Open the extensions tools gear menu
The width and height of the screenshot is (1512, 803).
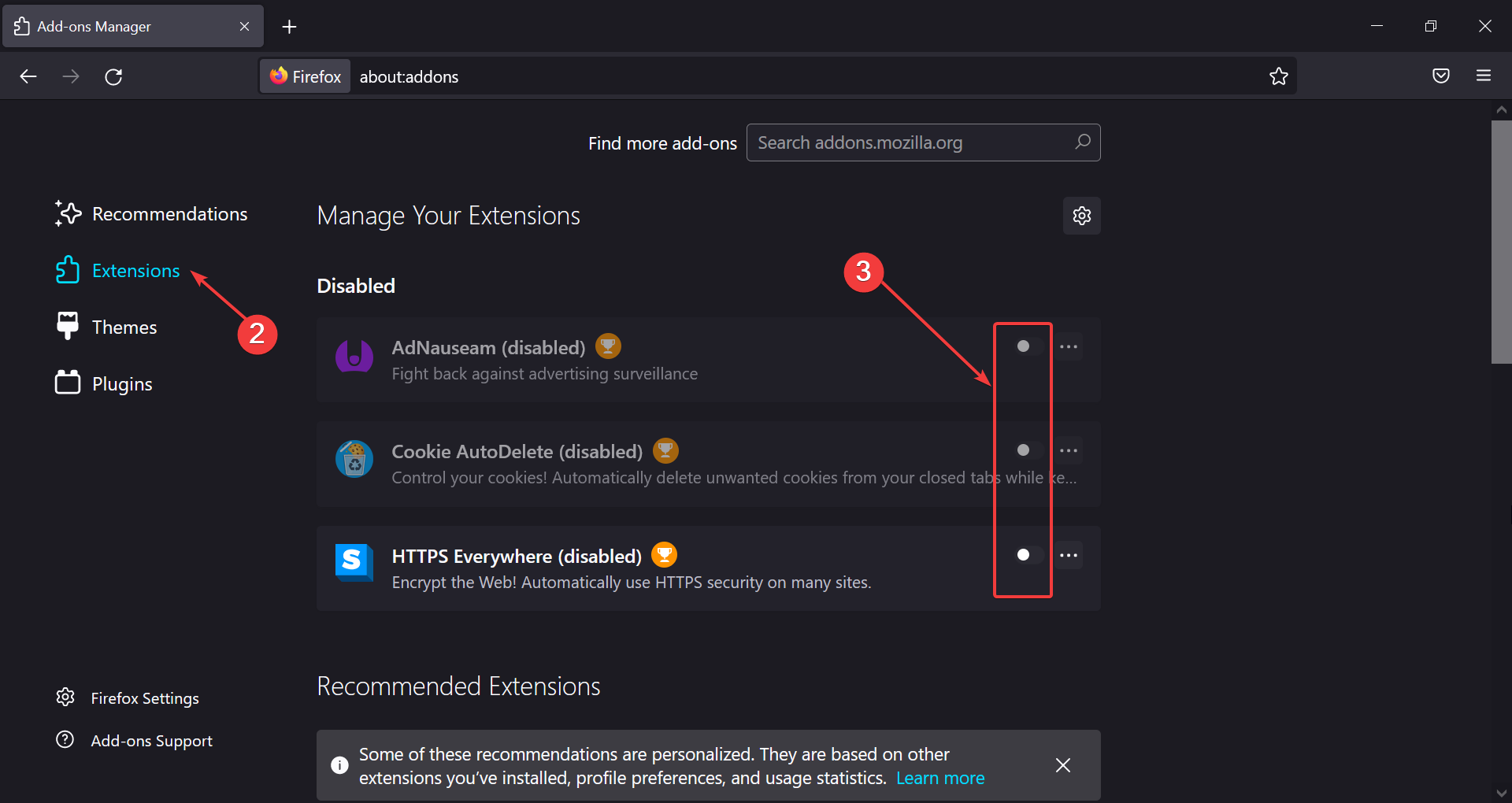click(x=1081, y=216)
